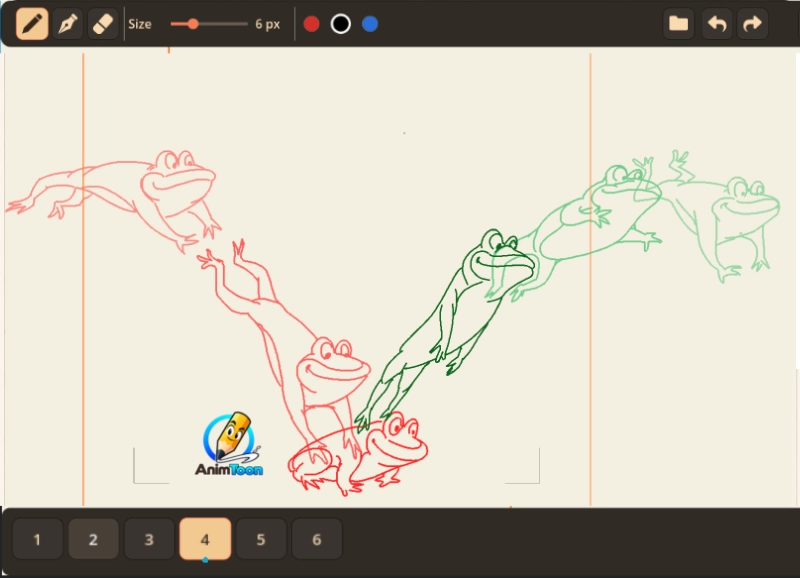Select the Pencil drawing tool
Viewport: 800px width, 578px height.
click(x=32, y=24)
